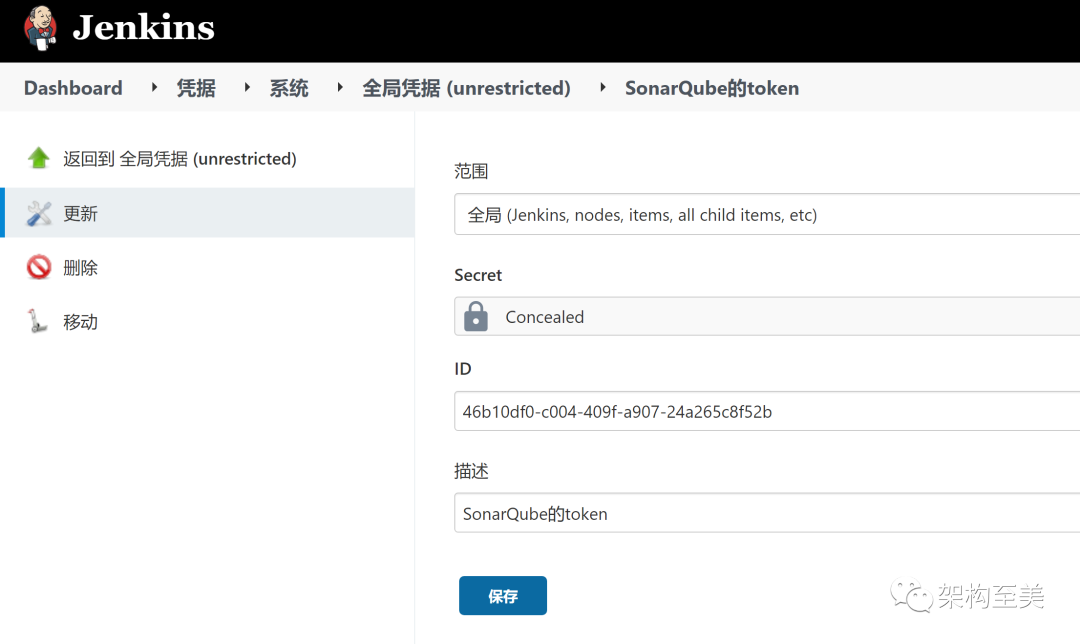Select 删除 in the side menu
Viewport: 1080px width, 644px height.
[x=81, y=267]
